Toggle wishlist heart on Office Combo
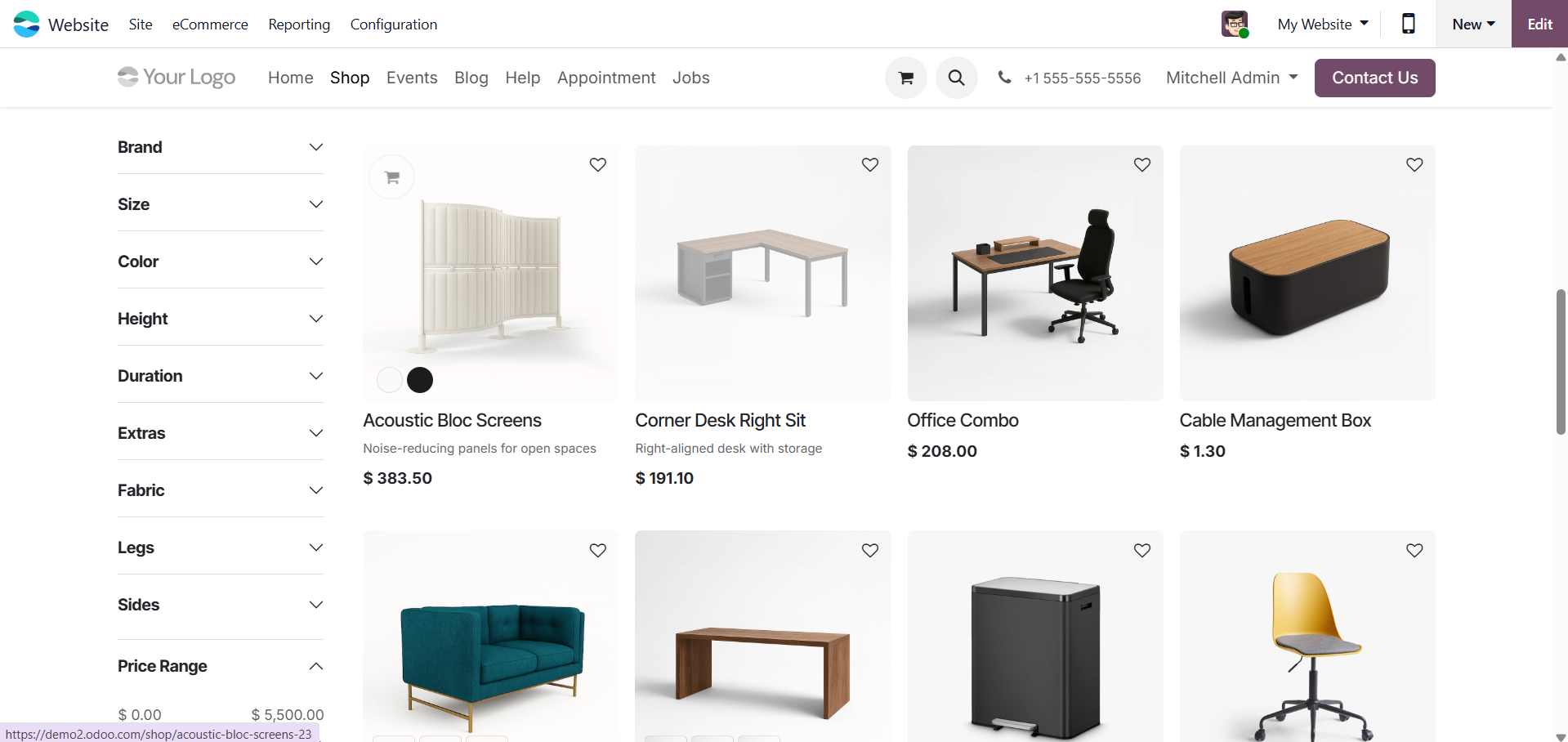This screenshot has width=1568, height=742. (1142, 165)
